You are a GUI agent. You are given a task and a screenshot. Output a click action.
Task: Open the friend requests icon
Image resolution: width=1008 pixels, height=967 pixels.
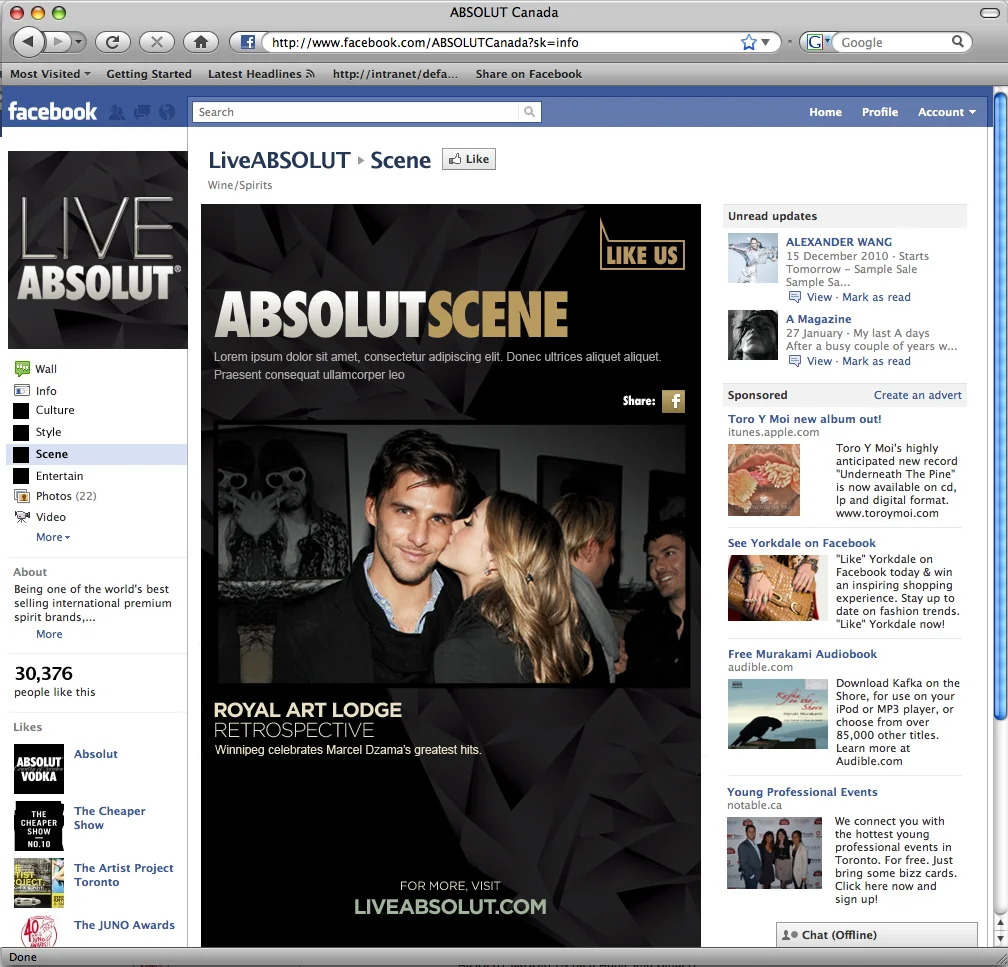click(x=117, y=113)
